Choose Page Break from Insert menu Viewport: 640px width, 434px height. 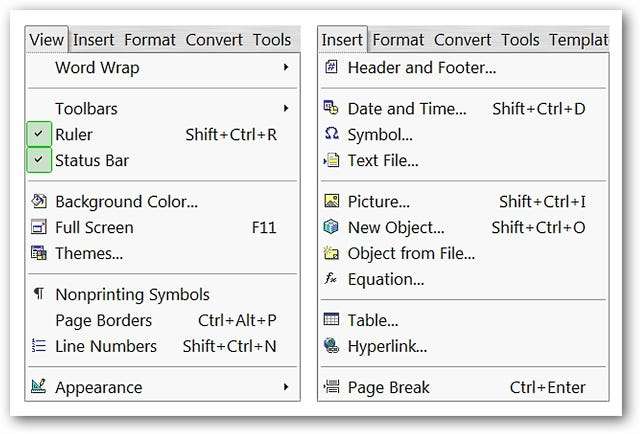click(388, 387)
